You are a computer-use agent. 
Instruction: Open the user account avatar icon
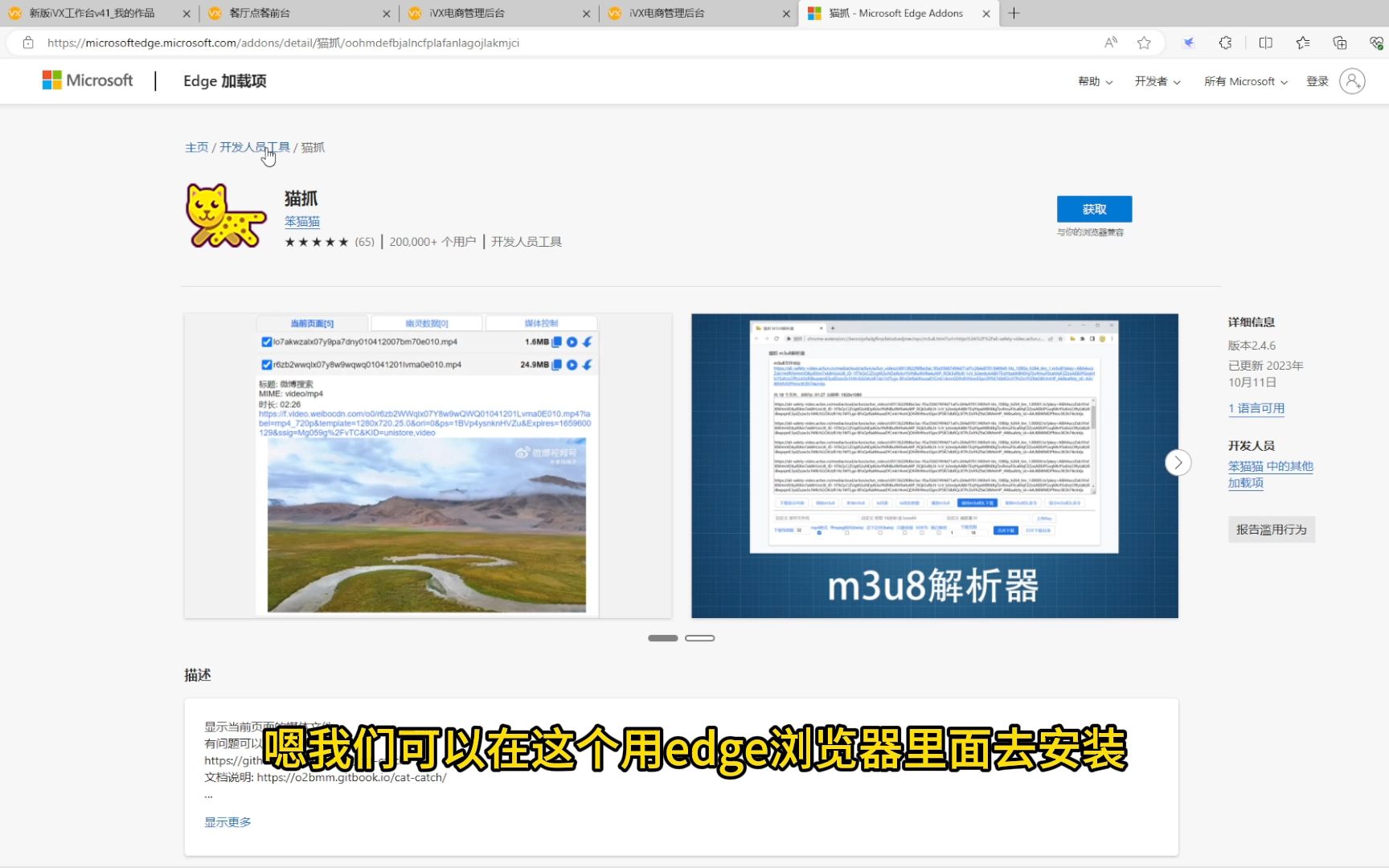[1352, 81]
